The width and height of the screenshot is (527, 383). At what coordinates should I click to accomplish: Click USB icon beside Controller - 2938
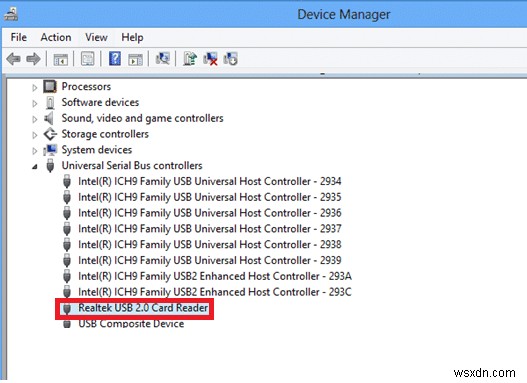(67, 245)
